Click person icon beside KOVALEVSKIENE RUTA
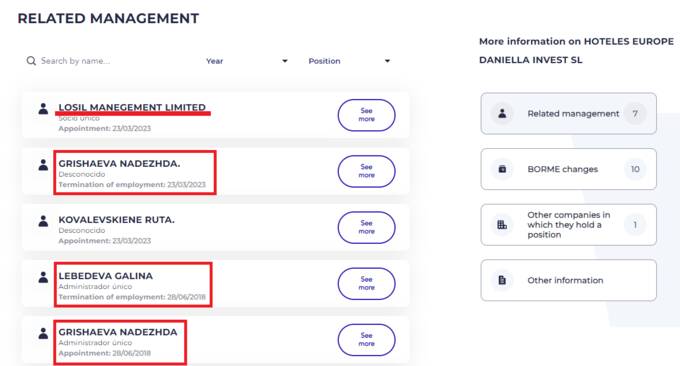 [x=43, y=221]
